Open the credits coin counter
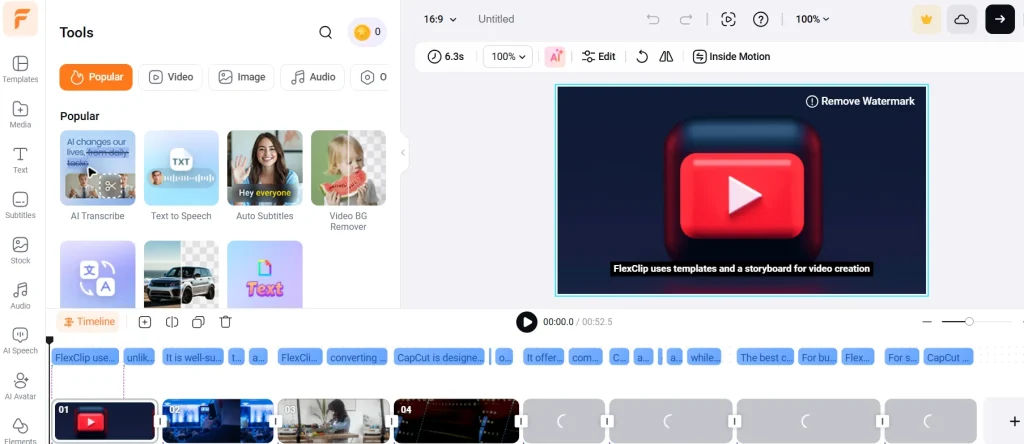The image size is (1024, 444). tap(367, 32)
